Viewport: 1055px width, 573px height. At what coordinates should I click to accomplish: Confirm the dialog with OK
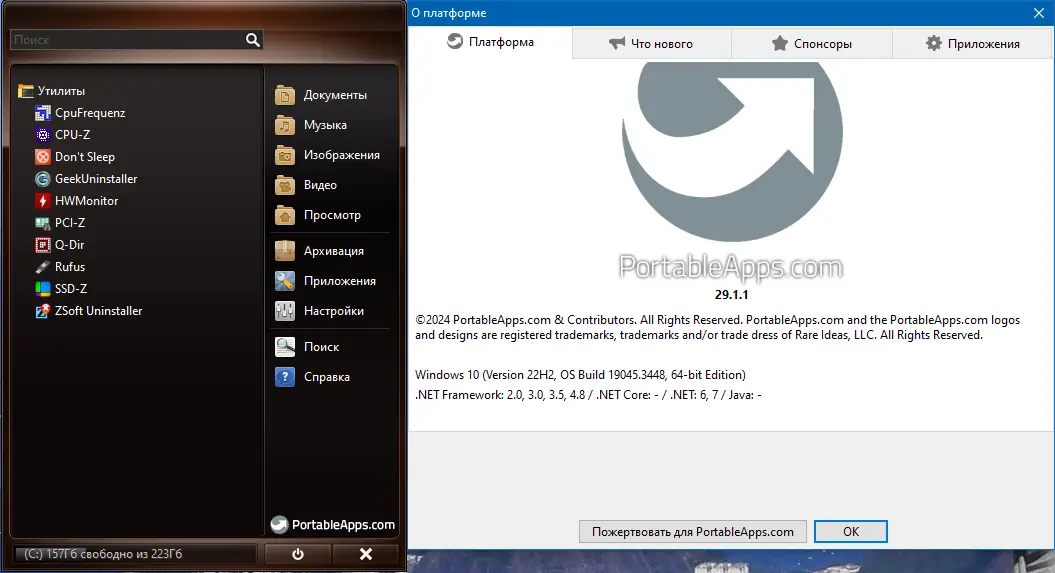850,532
